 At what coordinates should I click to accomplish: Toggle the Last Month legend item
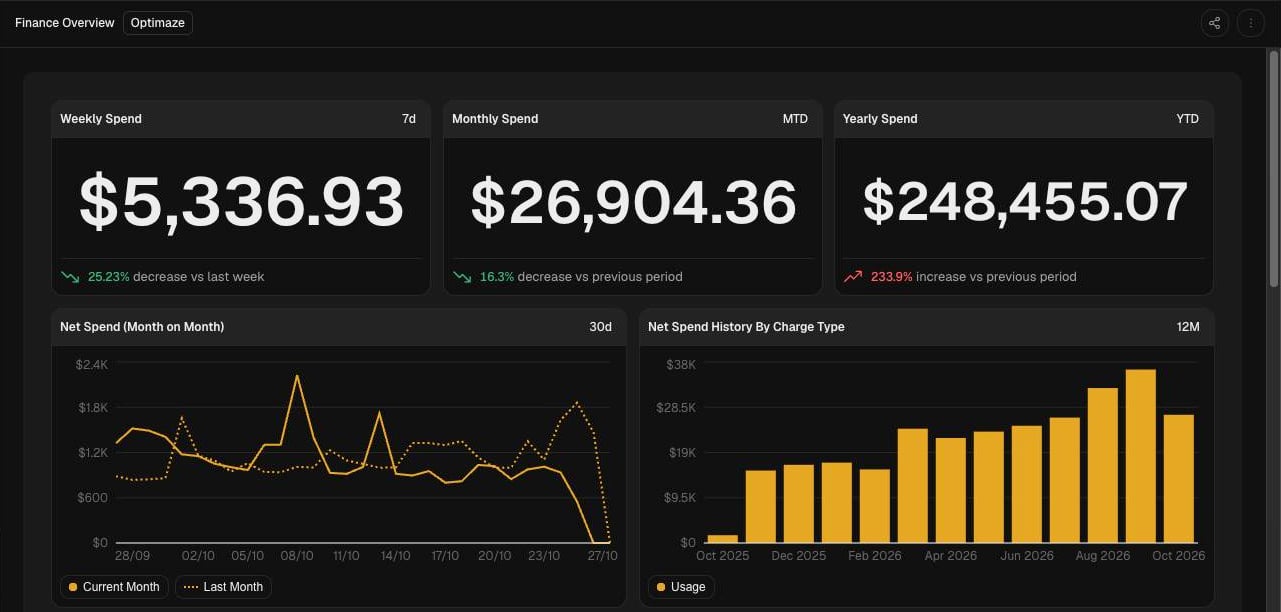223,587
